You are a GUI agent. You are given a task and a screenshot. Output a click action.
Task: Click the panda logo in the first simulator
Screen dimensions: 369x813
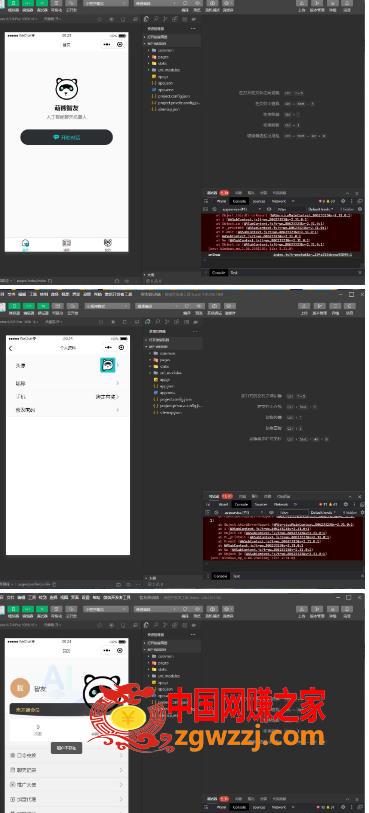pyautogui.click(x=66, y=89)
